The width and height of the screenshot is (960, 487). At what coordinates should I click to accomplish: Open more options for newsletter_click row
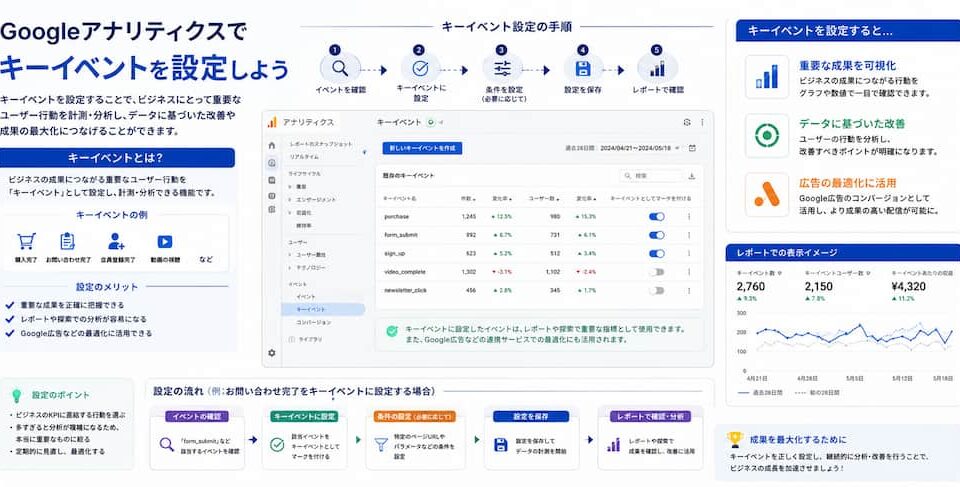[689, 291]
